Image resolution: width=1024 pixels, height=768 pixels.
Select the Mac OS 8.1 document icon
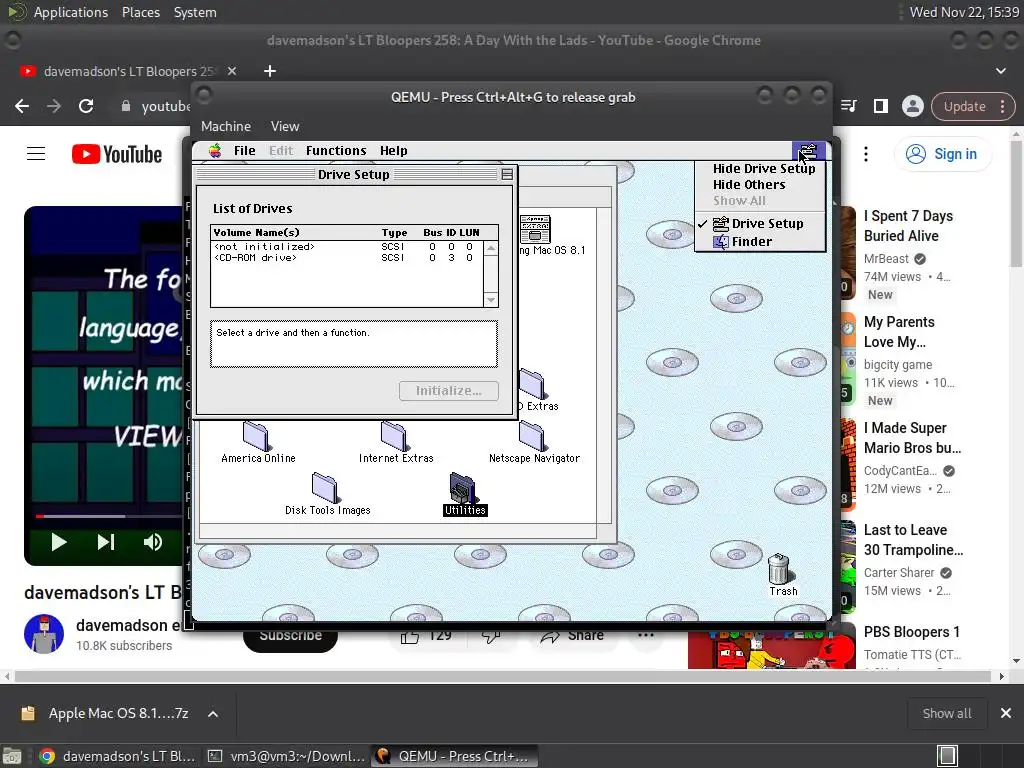pos(536,230)
